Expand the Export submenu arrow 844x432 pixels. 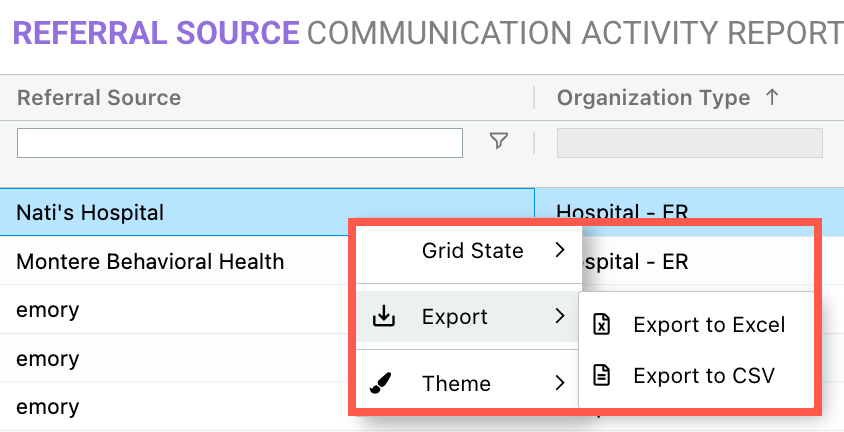[x=560, y=318]
